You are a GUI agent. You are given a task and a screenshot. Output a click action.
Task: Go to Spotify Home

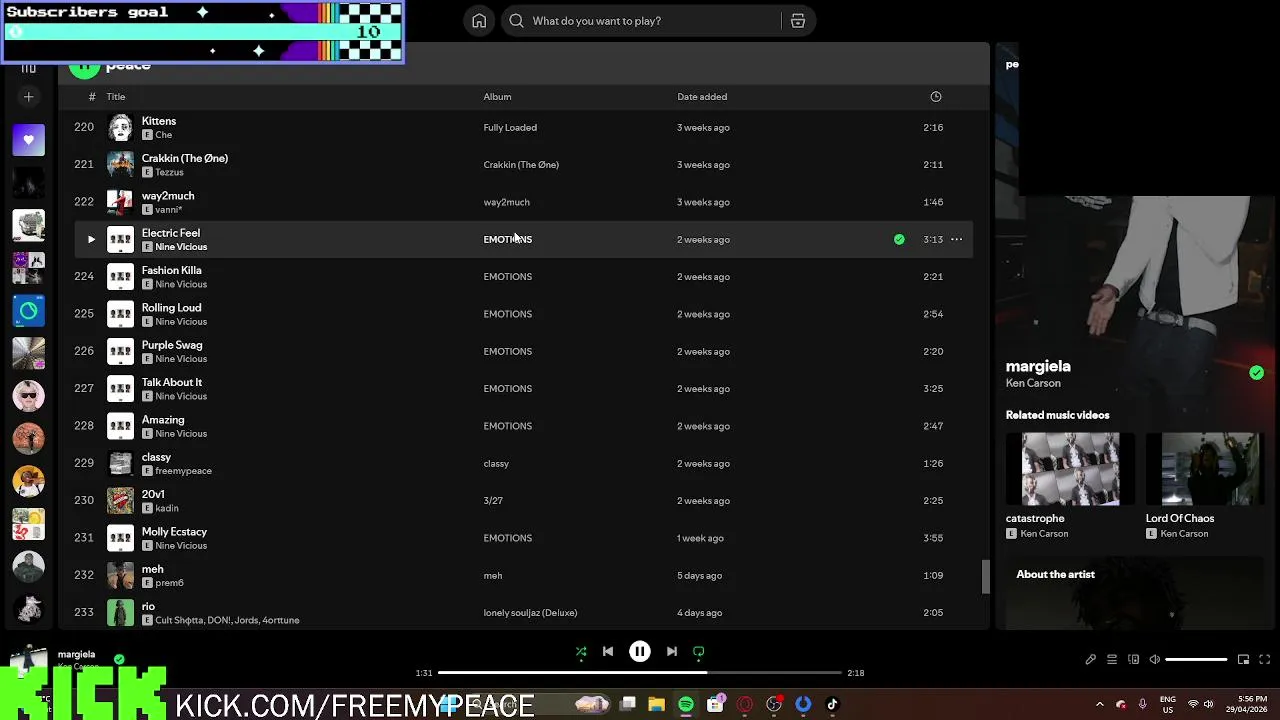[x=479, y=21]
